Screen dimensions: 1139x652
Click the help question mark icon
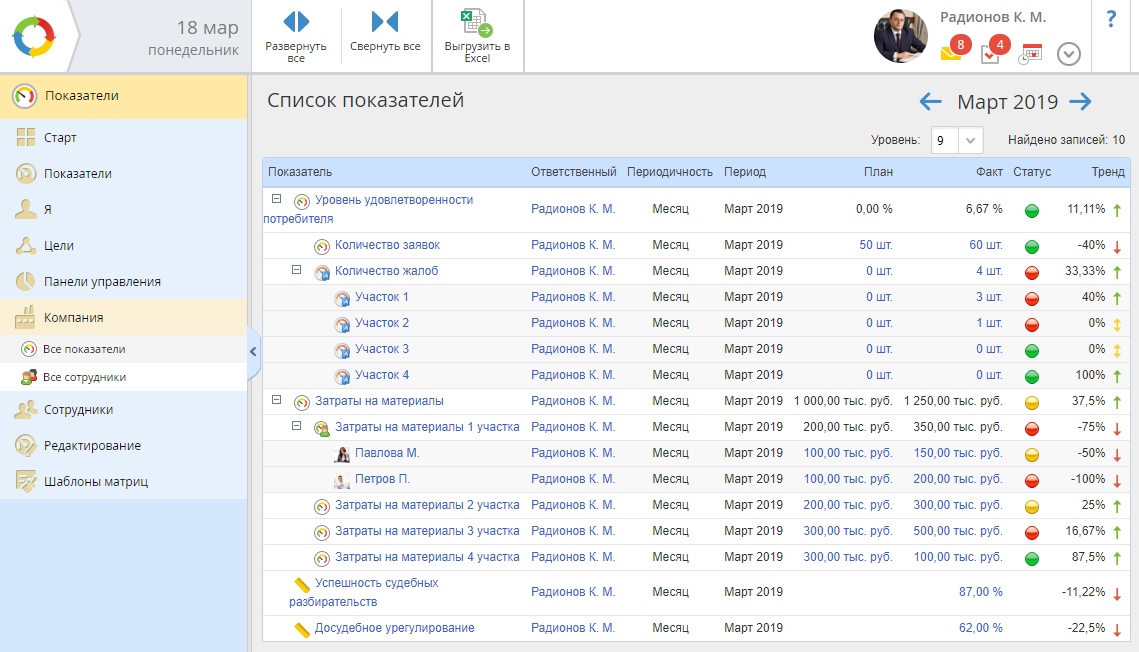tap(1111, 20)
